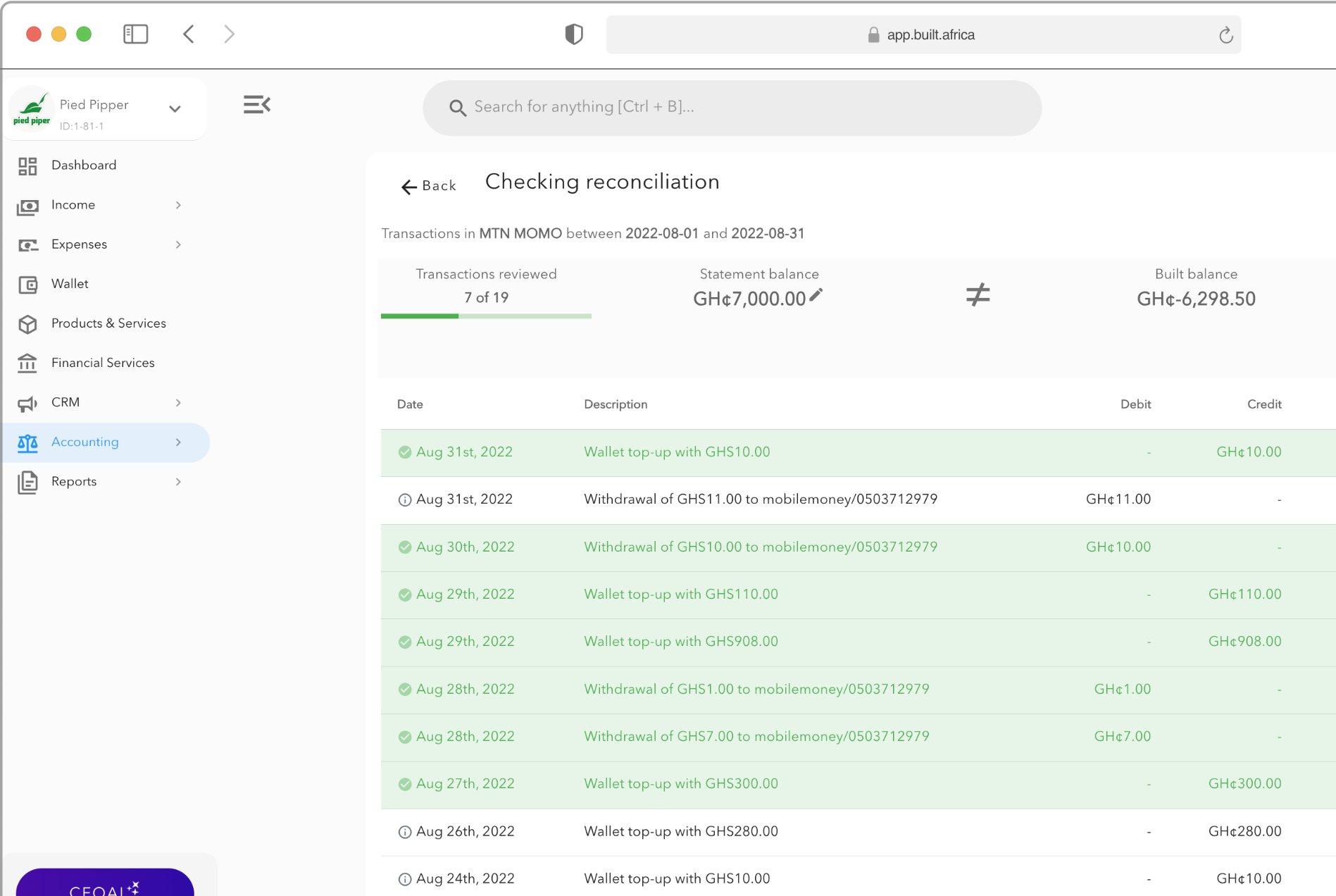This screenshot has width=1336, height=896.
Task: Mark the Aug 26th GHS280.00 top-up reviewed
Action: [405, 832]
